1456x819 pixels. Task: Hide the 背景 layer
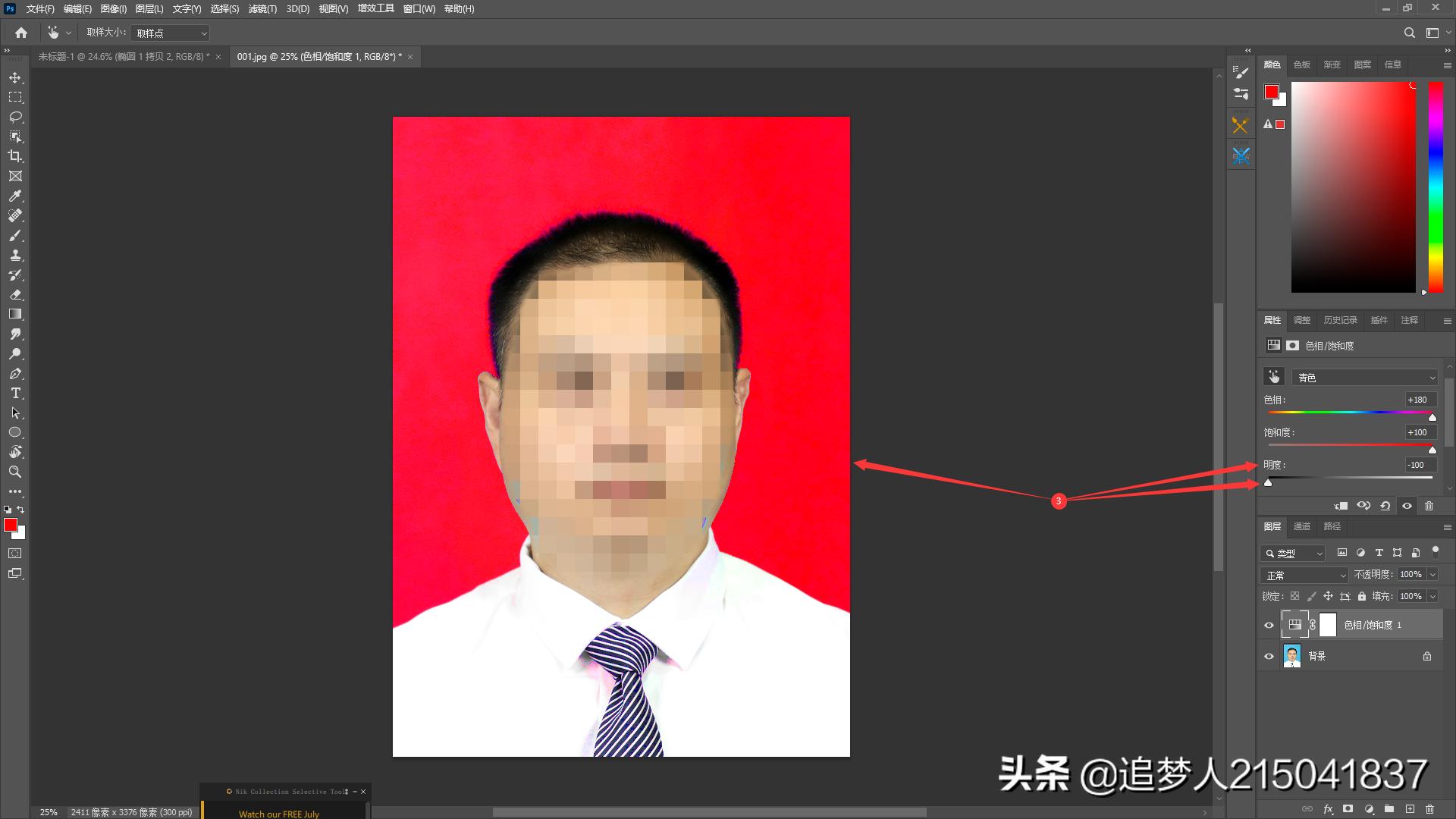point(1269,656)
